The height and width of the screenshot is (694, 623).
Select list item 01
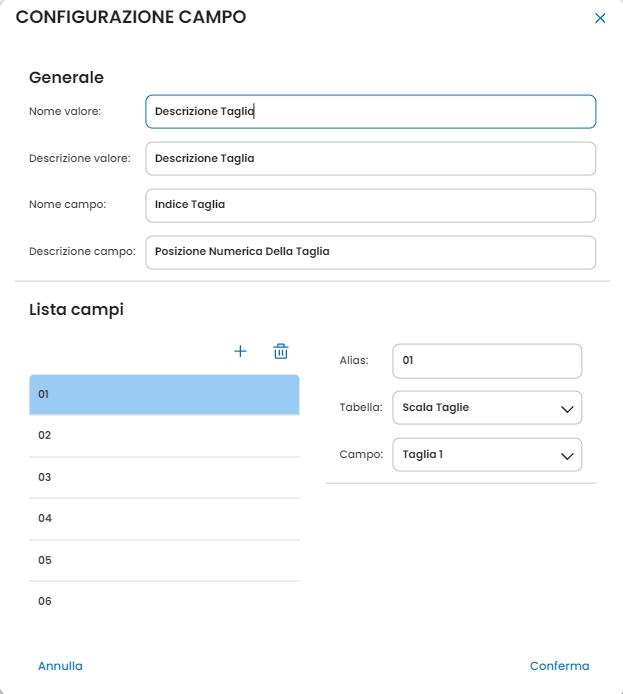[164, 394]
